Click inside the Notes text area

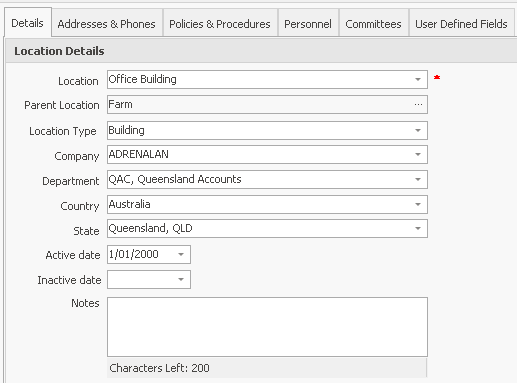tap(267, 327)
